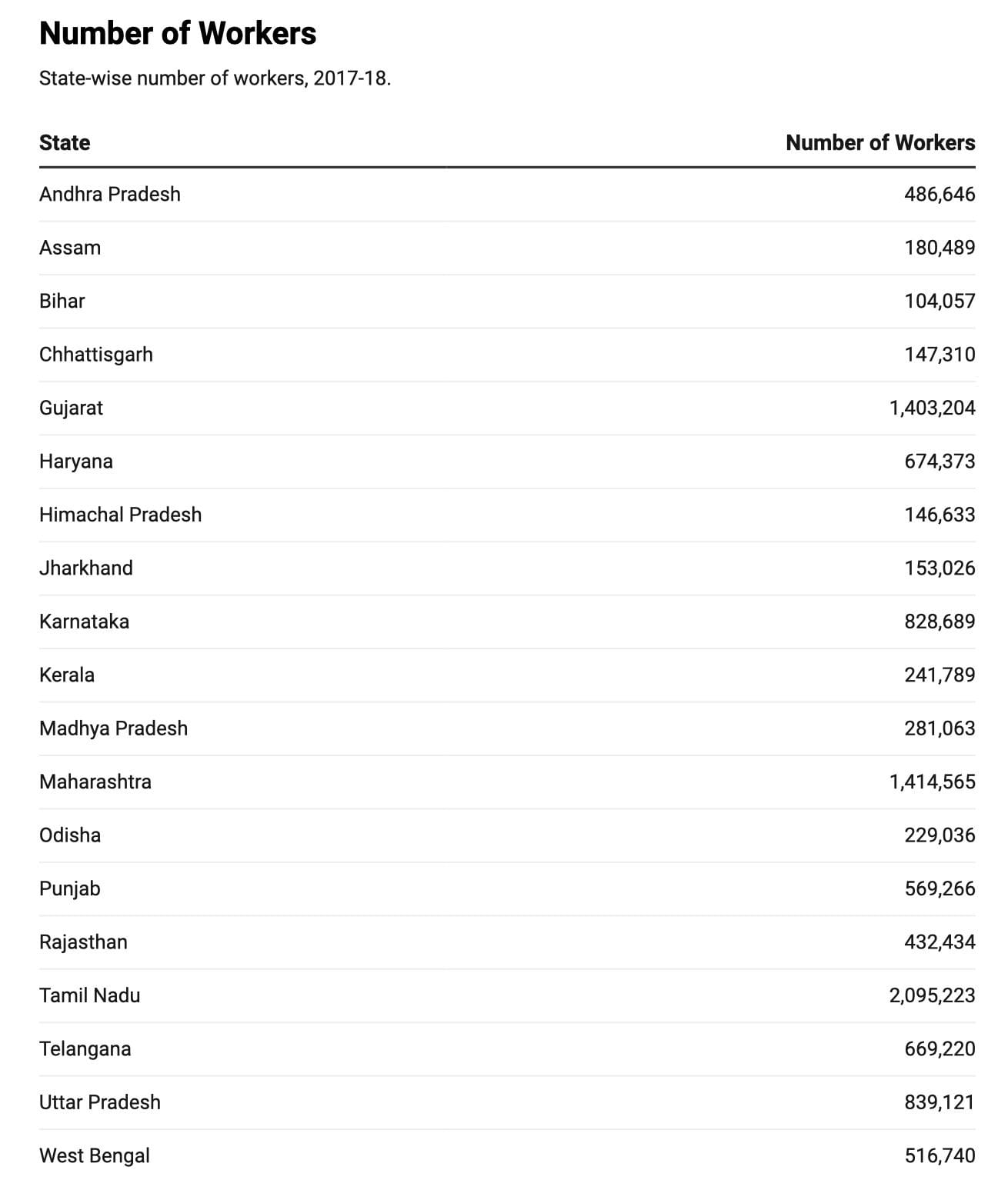Select the Chhattisgarh state cell
Image resolution: width=1008 pixels, height=1200 pixels.
point(96,355)
